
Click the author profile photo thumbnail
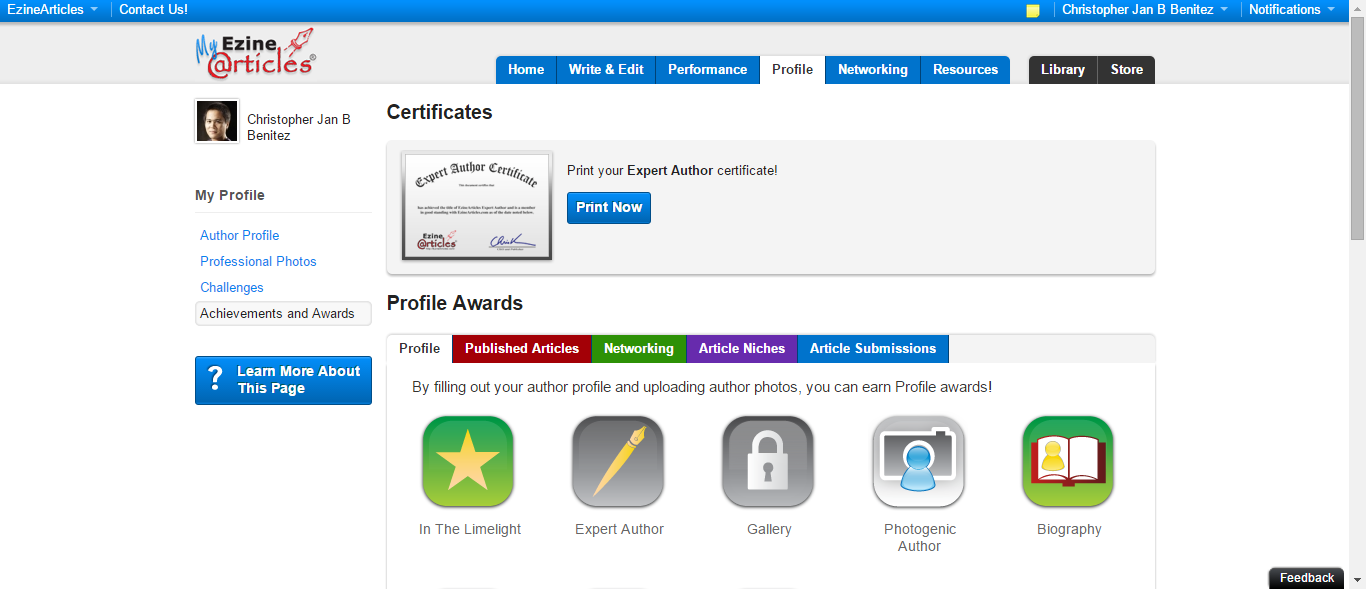[217, 121]
